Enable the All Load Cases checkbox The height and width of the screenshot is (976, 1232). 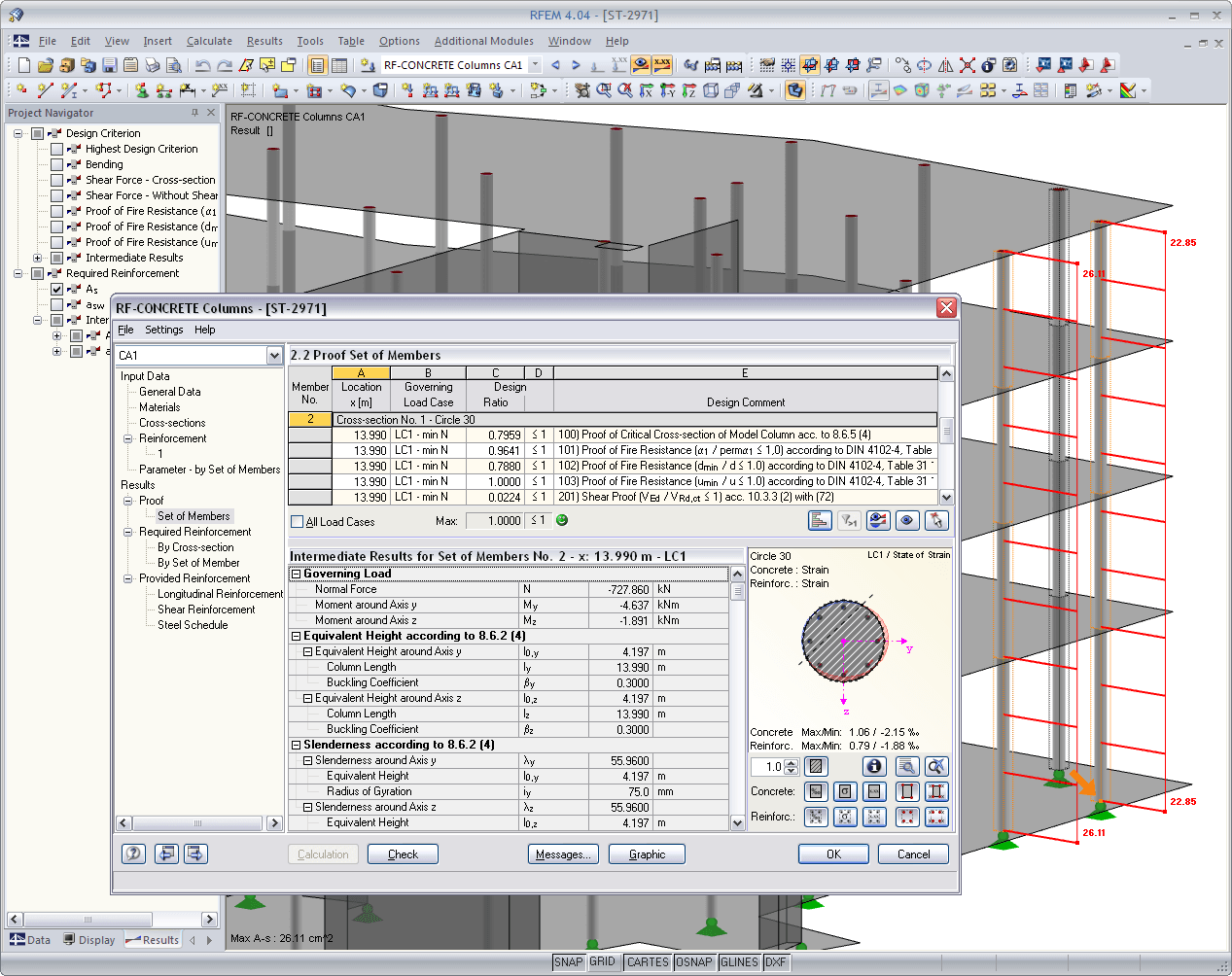pos(298,522)
